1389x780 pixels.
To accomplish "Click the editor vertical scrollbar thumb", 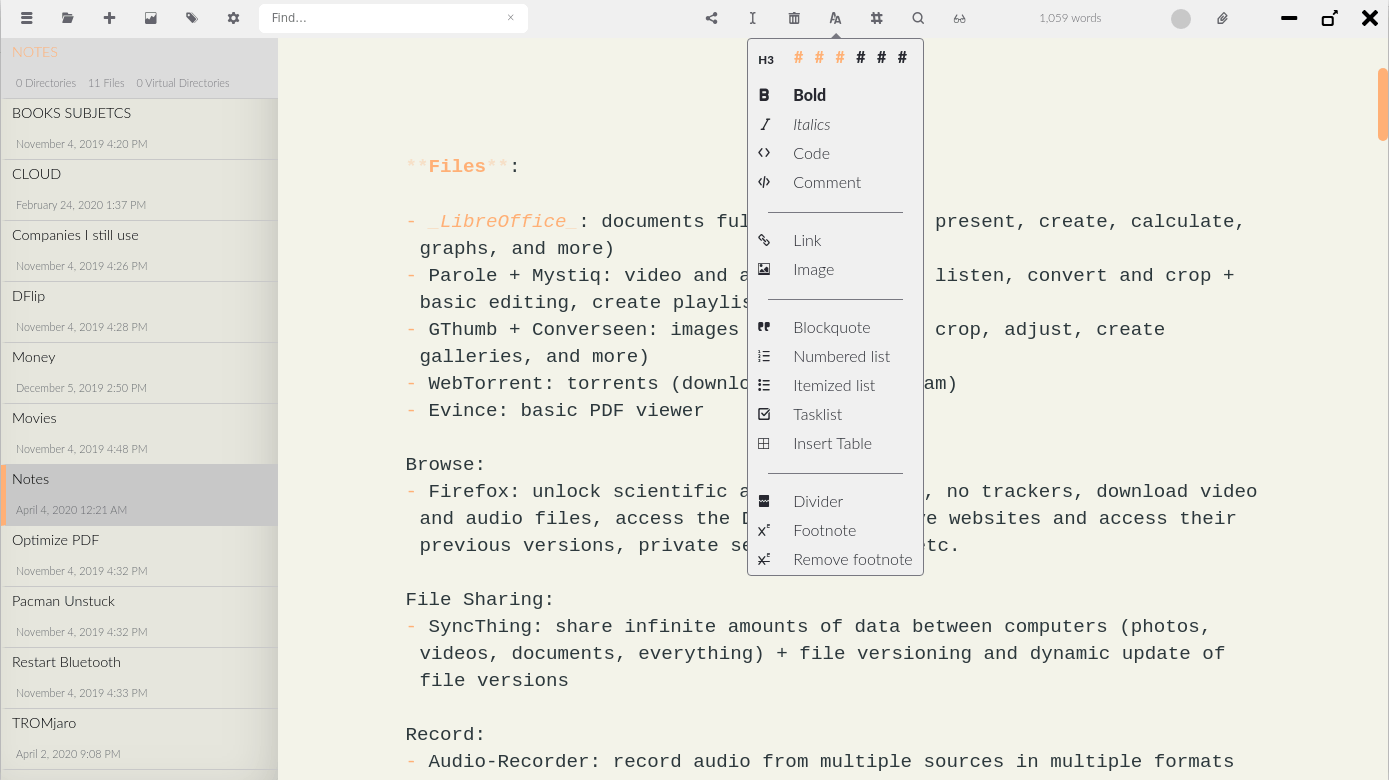I will point(1383,104).
